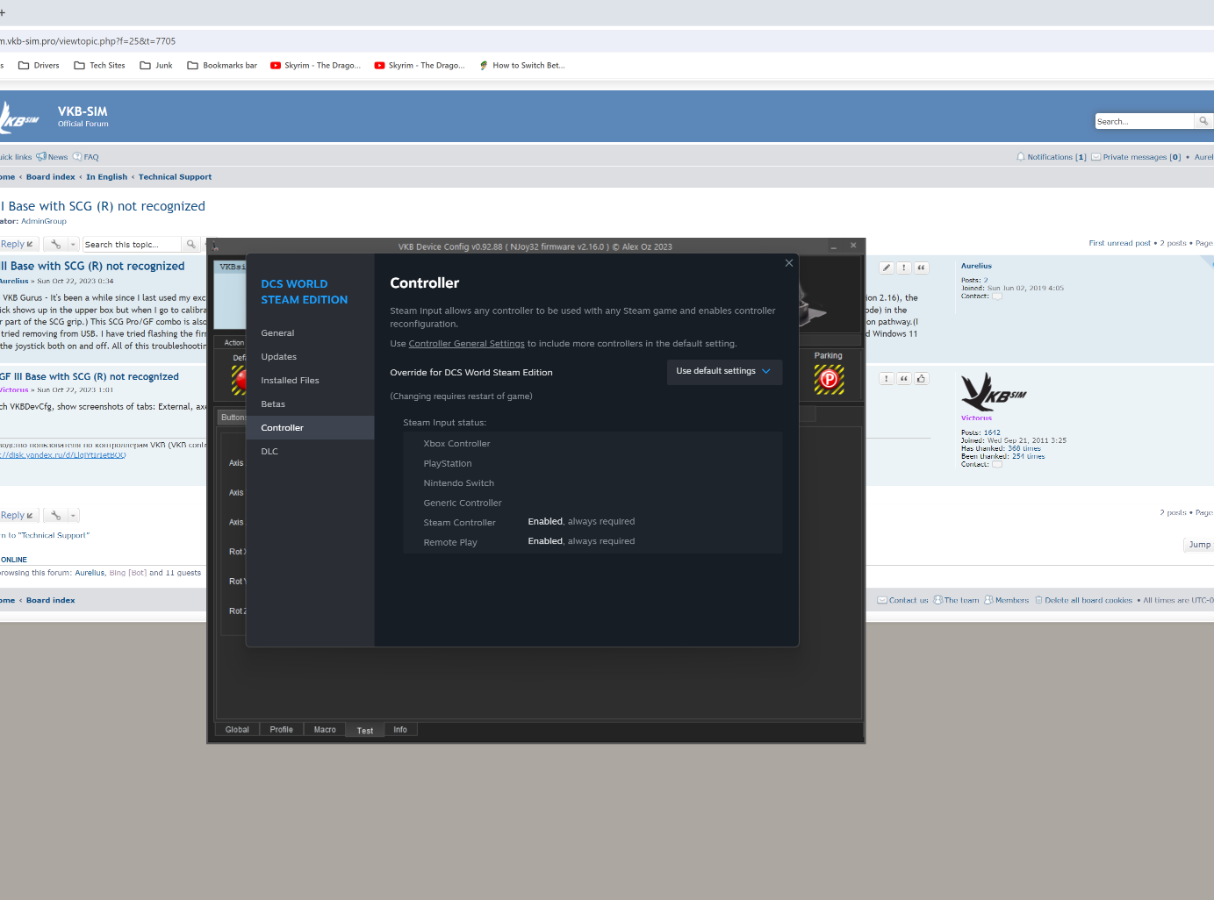This screenshot has width=1214, height=900.
Task: Select Betas in properties sidebar
Action: [310, 404]
